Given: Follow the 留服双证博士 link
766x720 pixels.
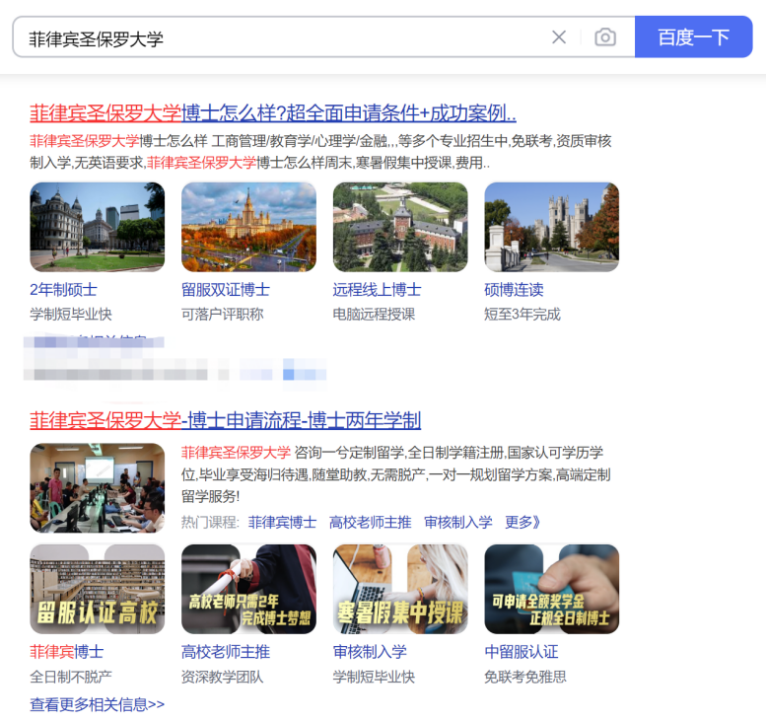Looking at the screenshot, I should pos(225,290).
